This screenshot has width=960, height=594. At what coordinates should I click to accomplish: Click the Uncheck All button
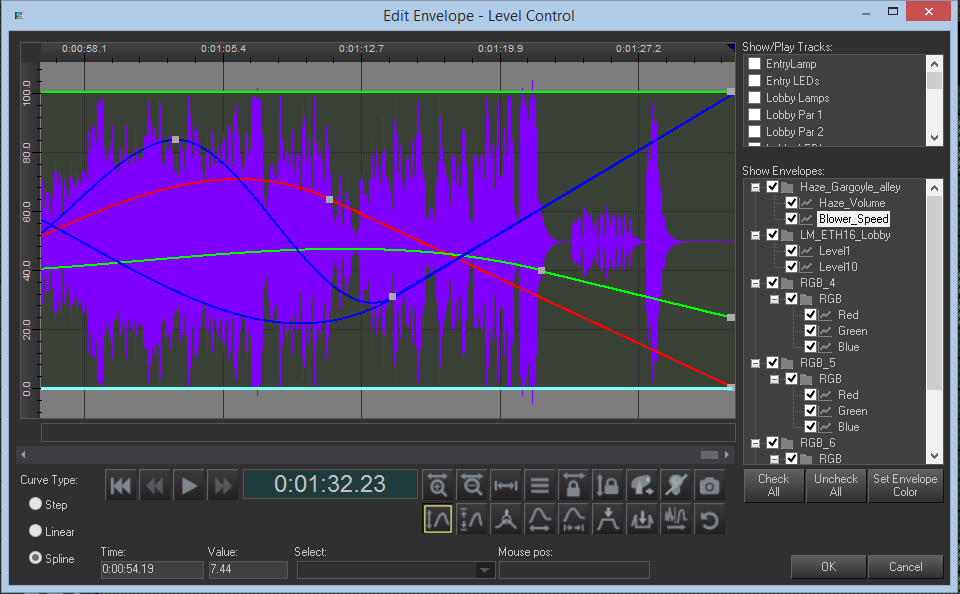[x=835, y=485]
